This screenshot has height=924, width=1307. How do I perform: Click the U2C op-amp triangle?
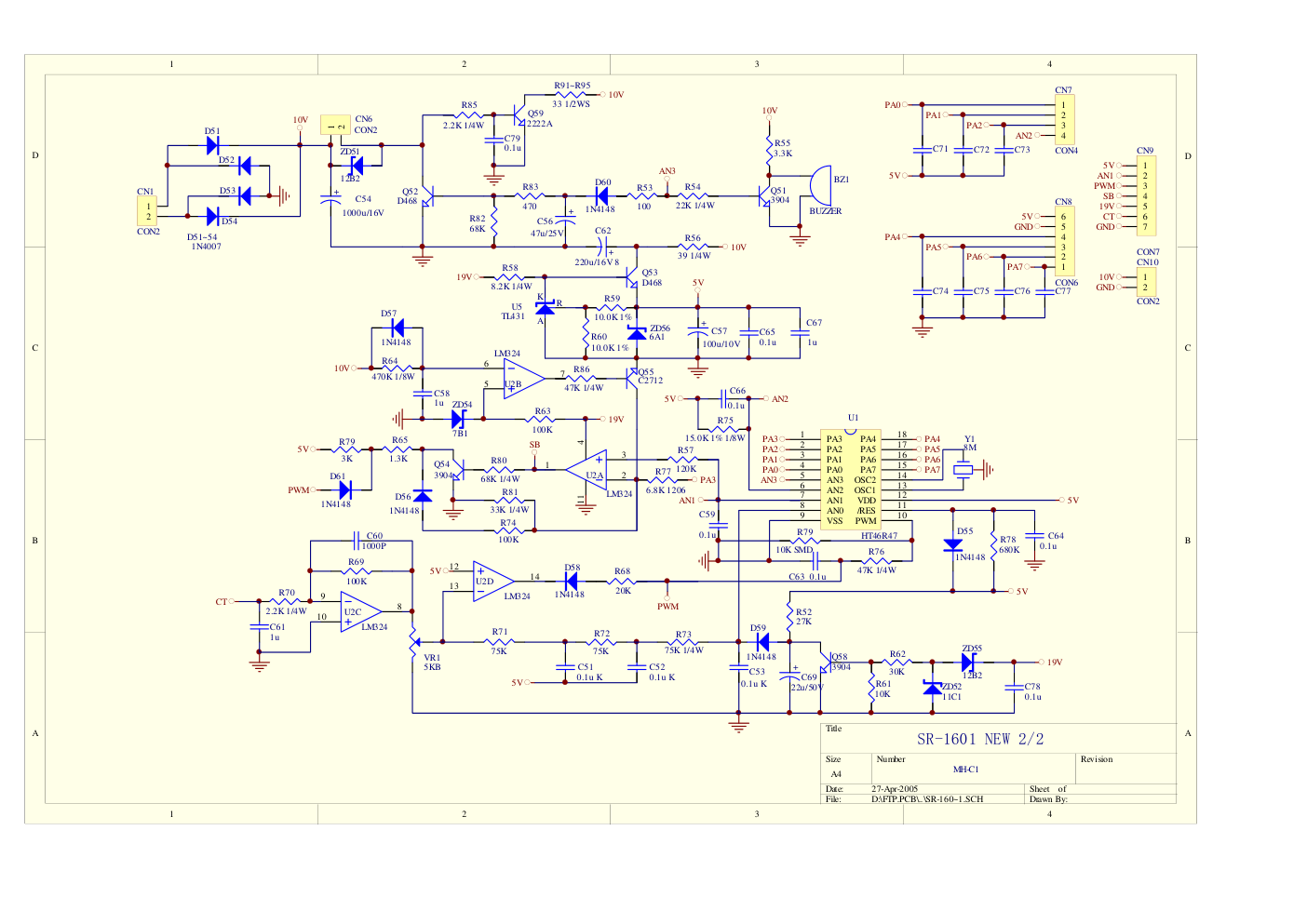pyautogui.click(x=361, y=611)
